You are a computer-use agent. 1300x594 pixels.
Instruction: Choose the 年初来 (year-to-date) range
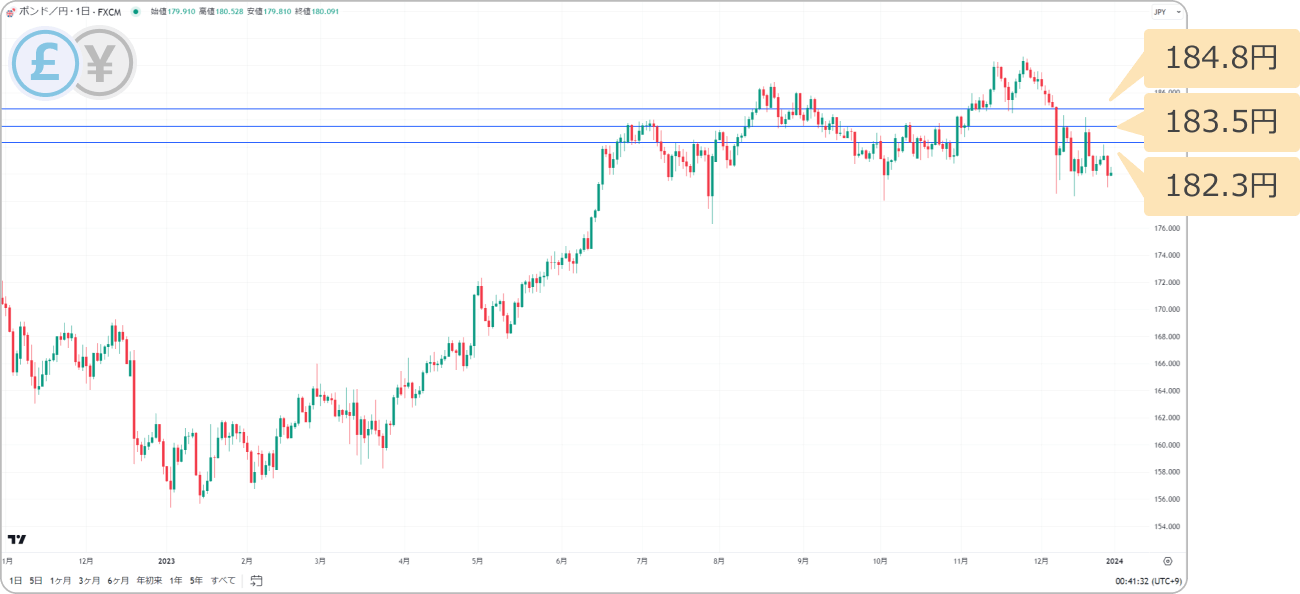click(149, 580)
